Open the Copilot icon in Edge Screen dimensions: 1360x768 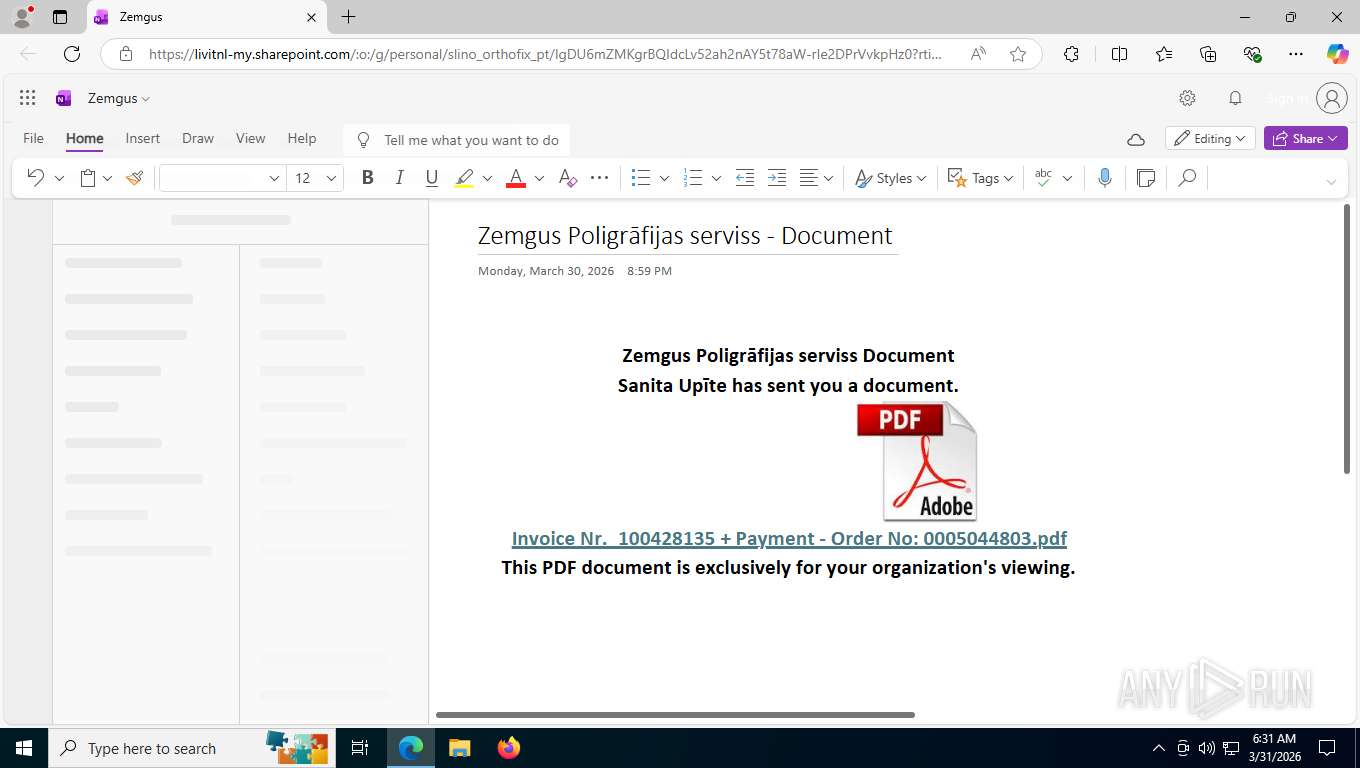point(1337,54)
